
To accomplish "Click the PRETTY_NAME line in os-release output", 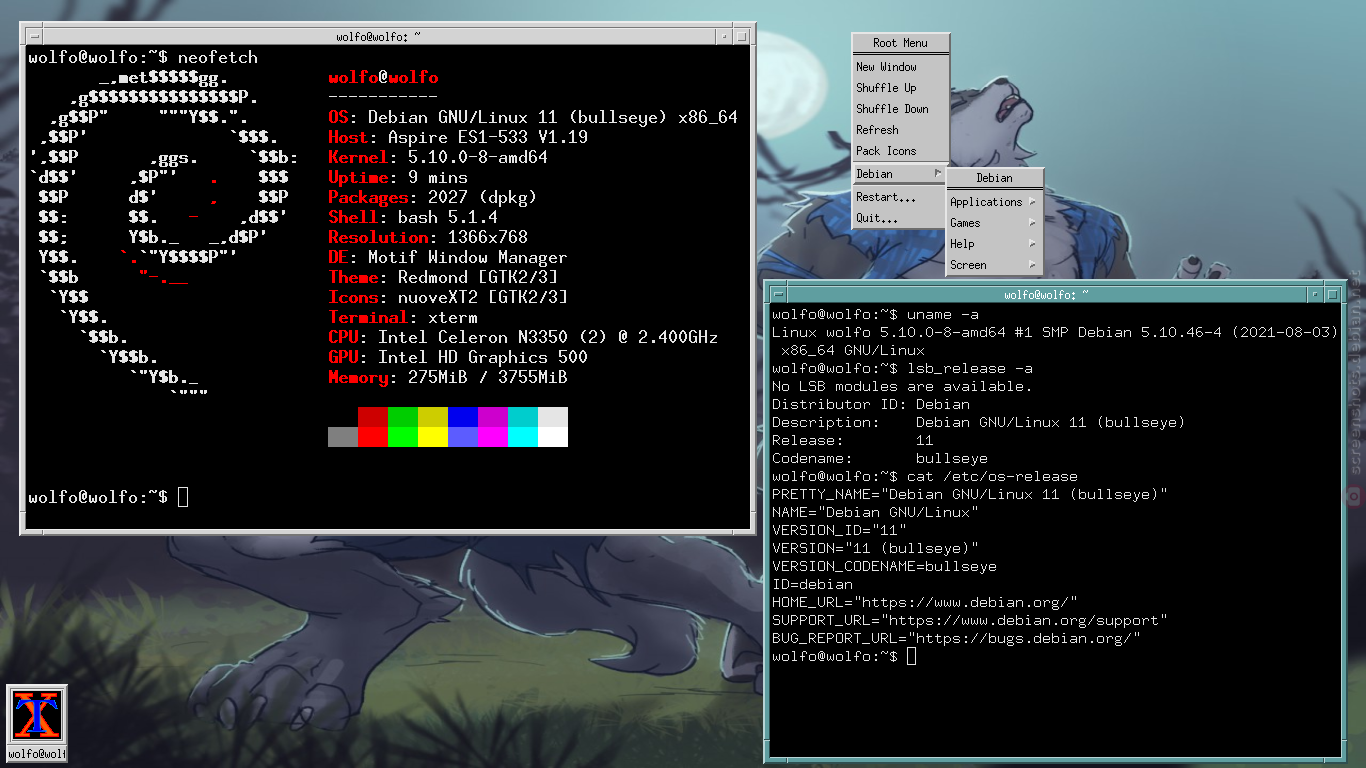I will [x=970, y=494].
